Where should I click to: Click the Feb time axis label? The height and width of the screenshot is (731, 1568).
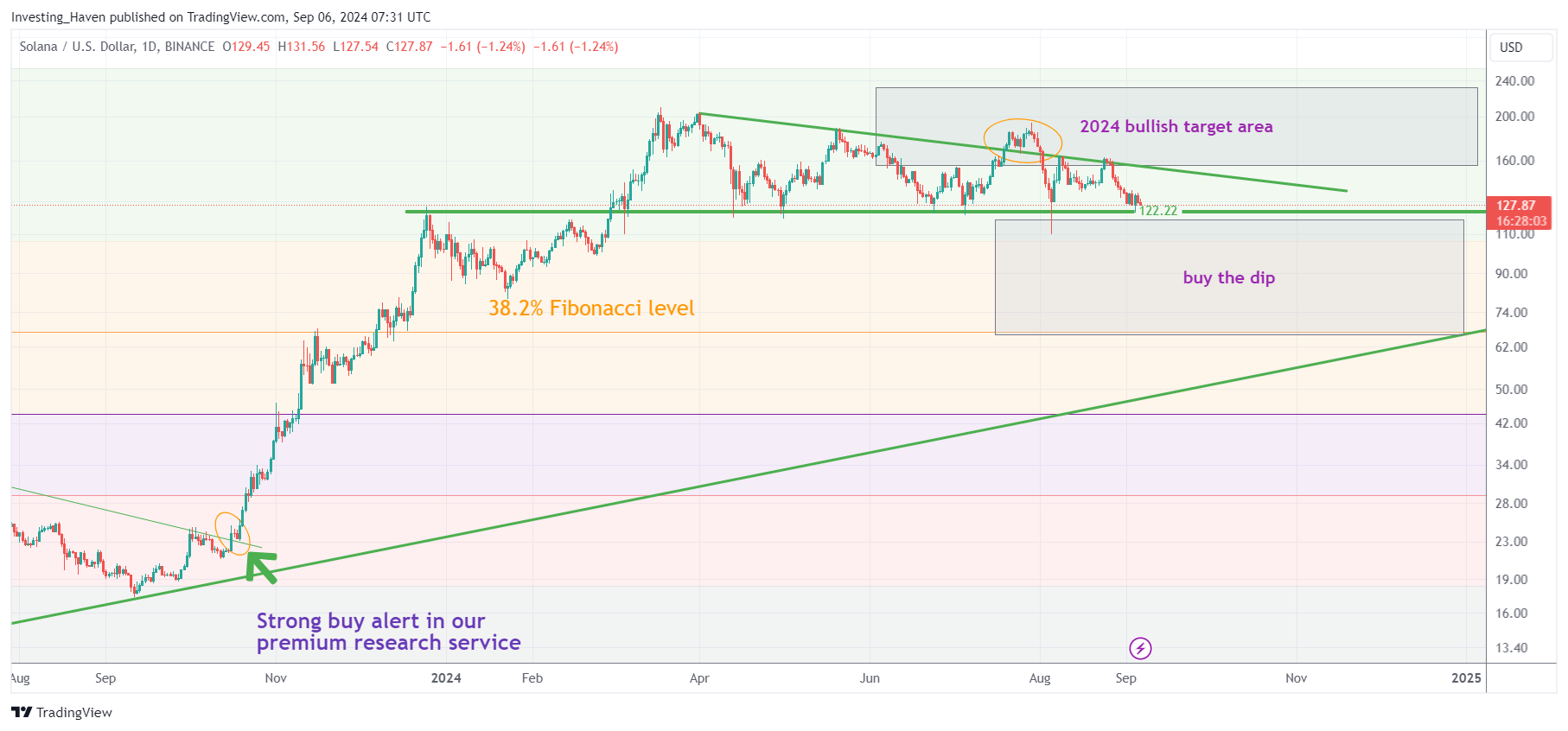tap(532, 678)
